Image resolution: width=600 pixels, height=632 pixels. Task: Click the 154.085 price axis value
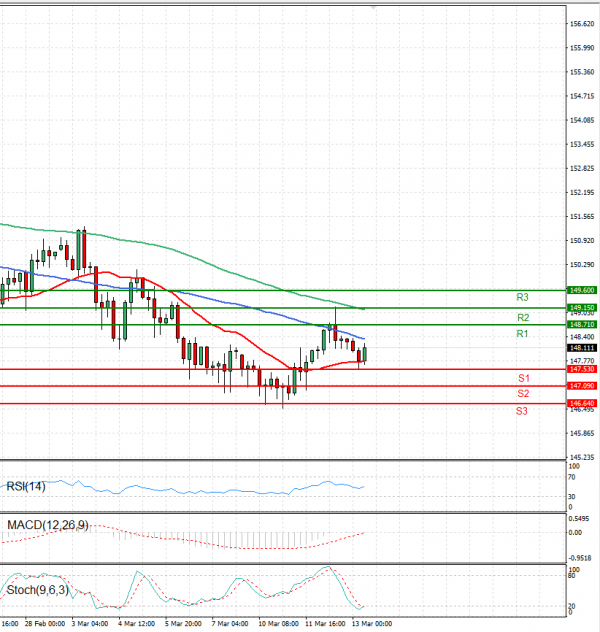click(x=582, y=120)
